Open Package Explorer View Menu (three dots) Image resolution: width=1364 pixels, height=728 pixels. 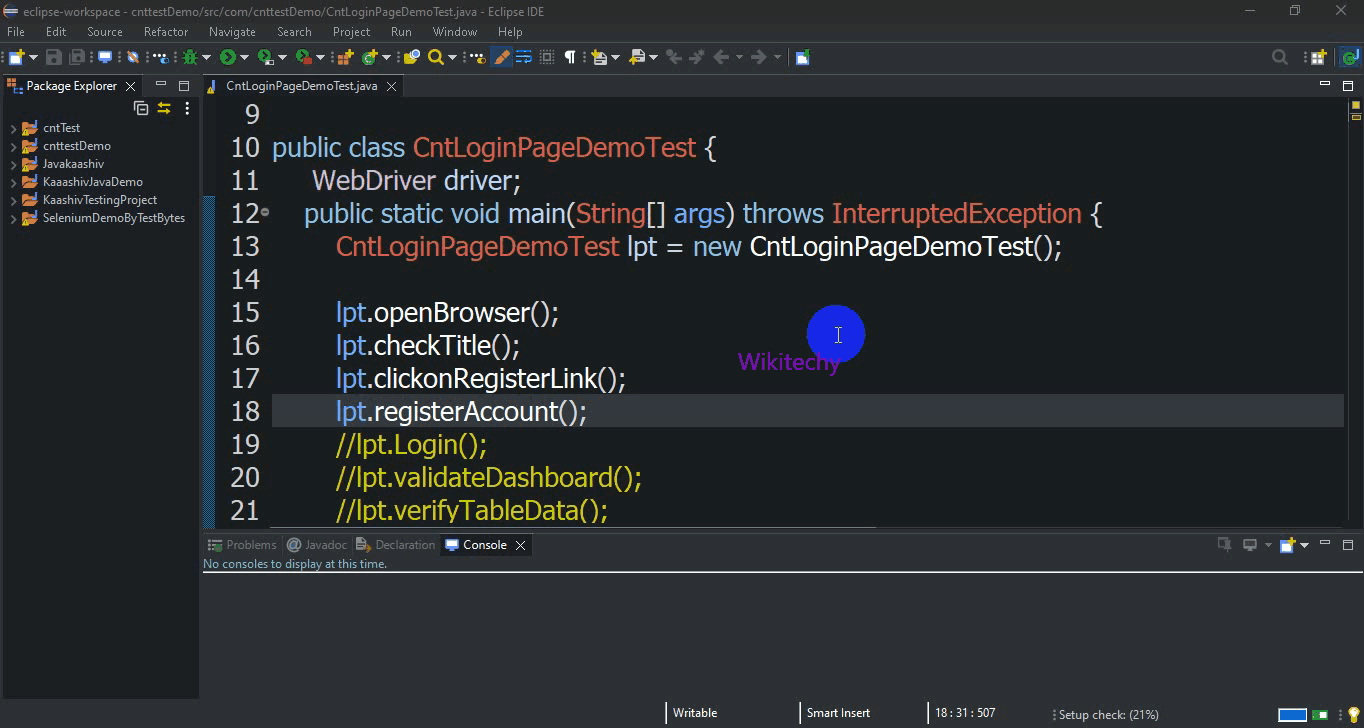(187, 108)
